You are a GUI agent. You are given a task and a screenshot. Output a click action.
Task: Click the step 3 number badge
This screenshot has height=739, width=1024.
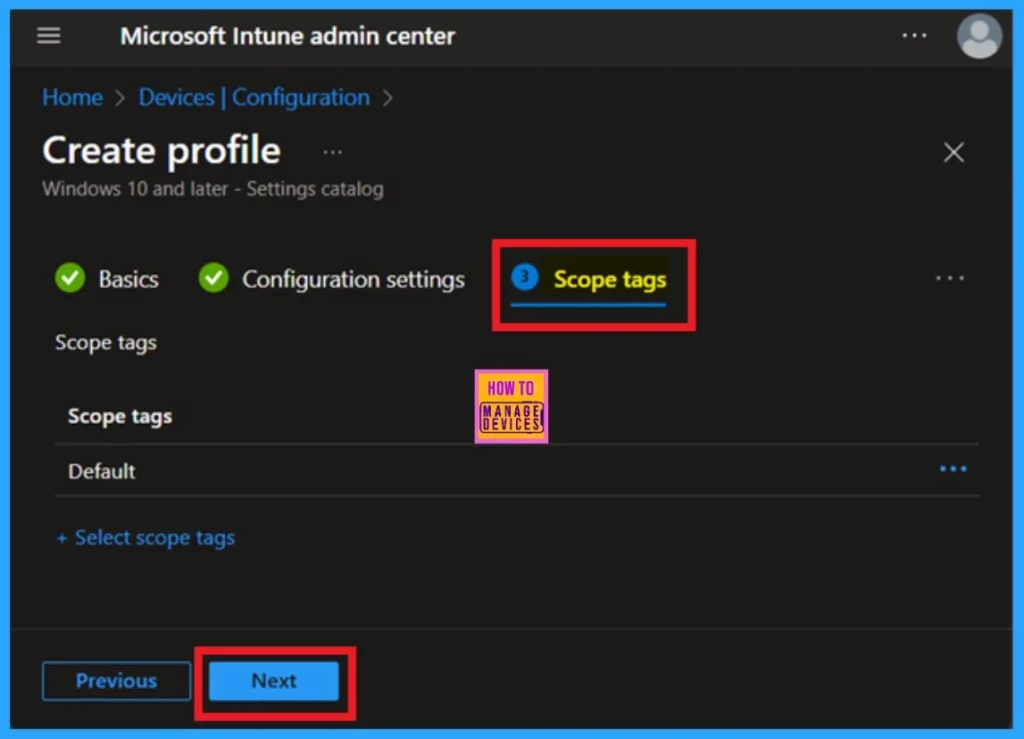(524, 277)
